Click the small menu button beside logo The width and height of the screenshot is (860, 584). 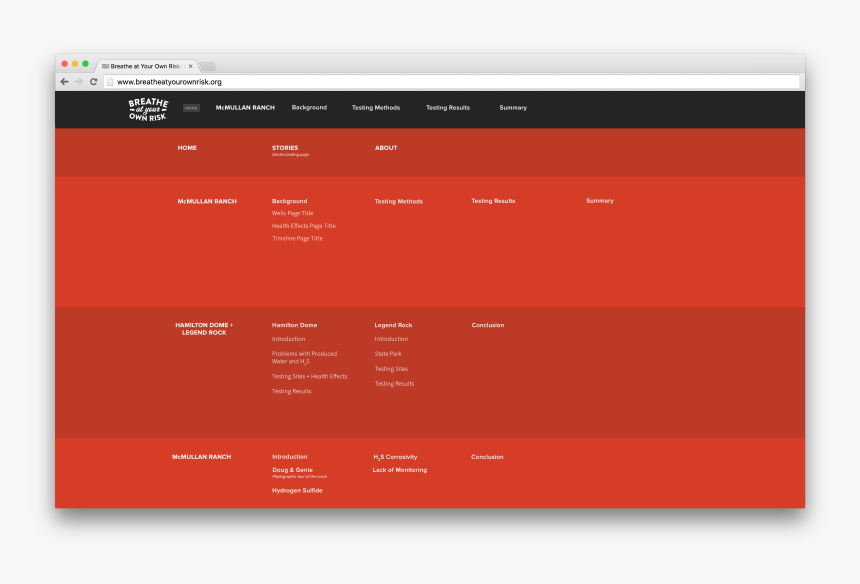pos(191,108)
